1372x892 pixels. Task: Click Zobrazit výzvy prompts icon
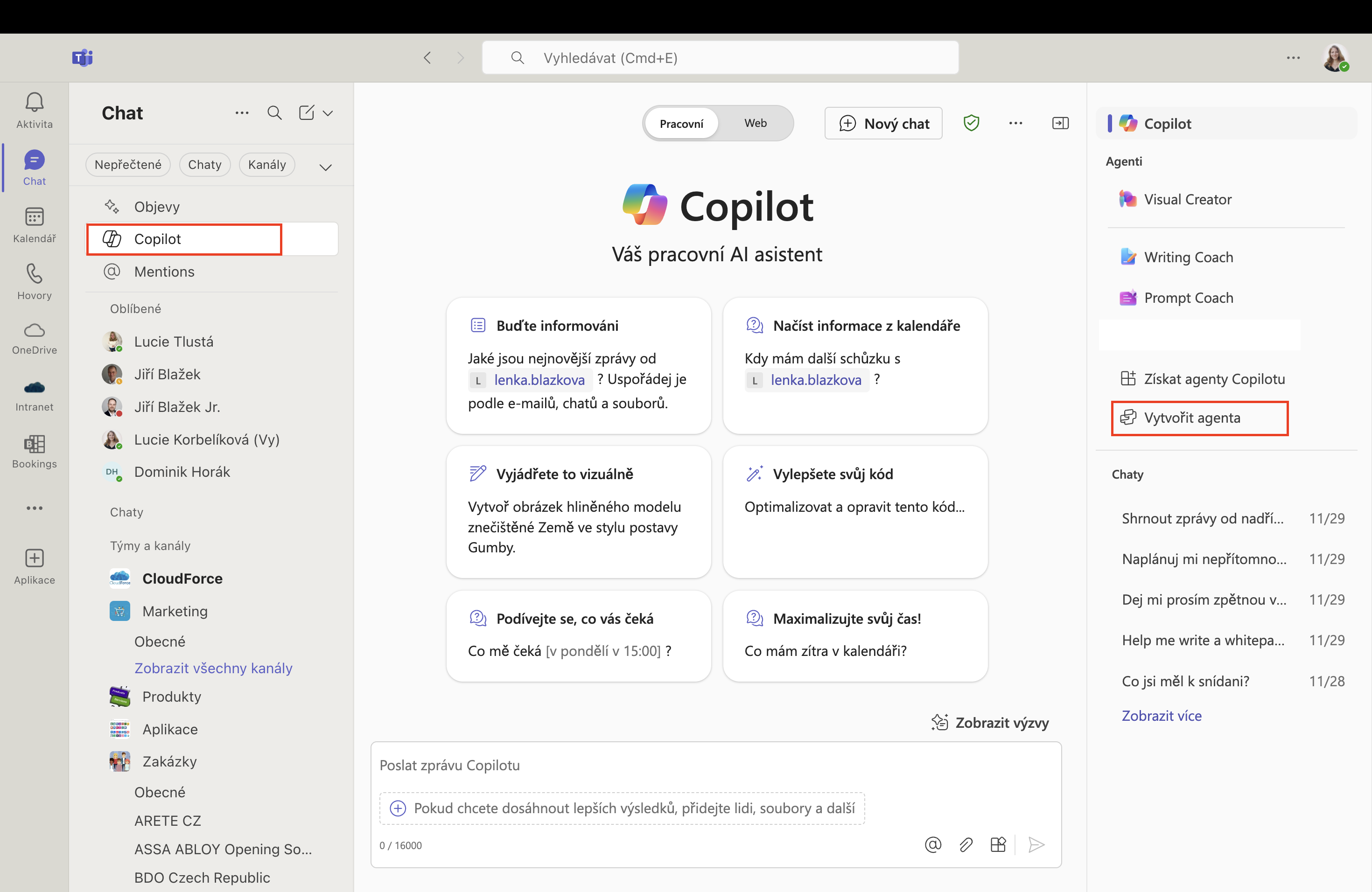[x=940, y=722]
